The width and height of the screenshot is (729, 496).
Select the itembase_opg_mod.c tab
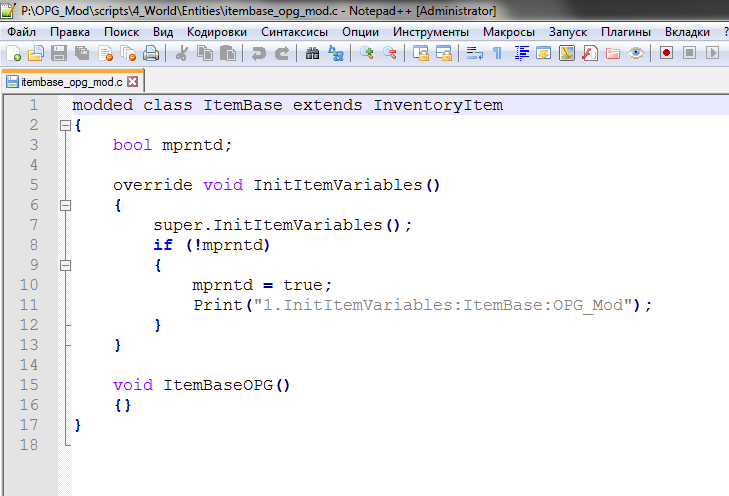(72, 82)
